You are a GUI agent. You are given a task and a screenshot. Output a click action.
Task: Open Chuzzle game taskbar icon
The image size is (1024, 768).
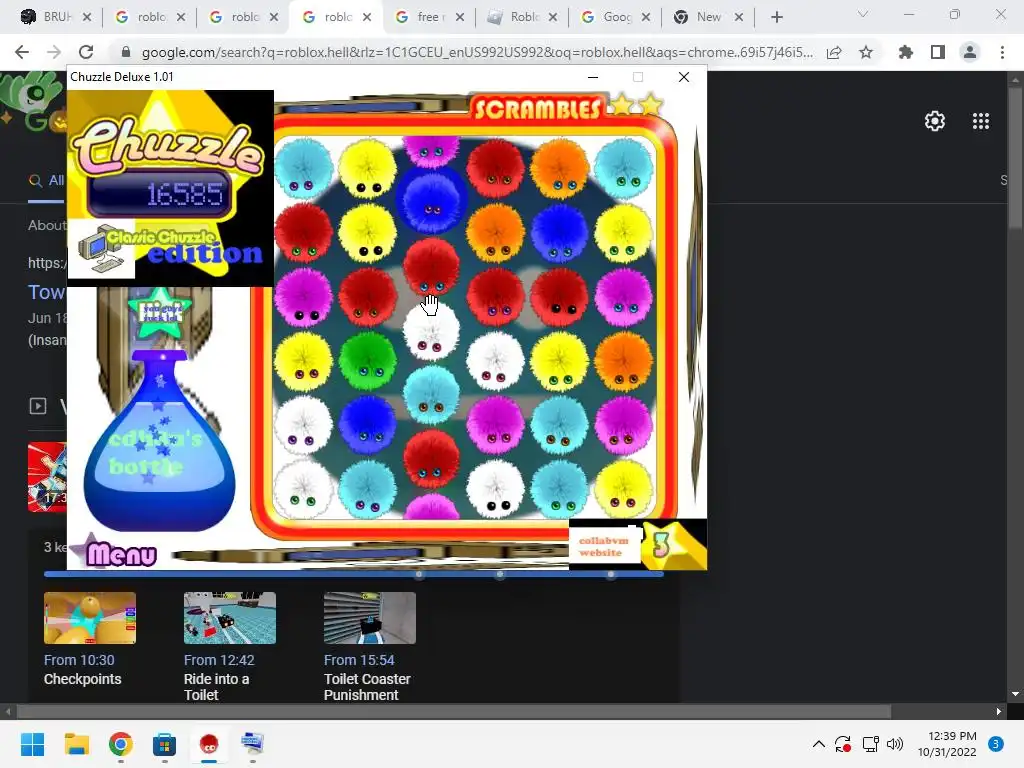(x=209, y=744)
